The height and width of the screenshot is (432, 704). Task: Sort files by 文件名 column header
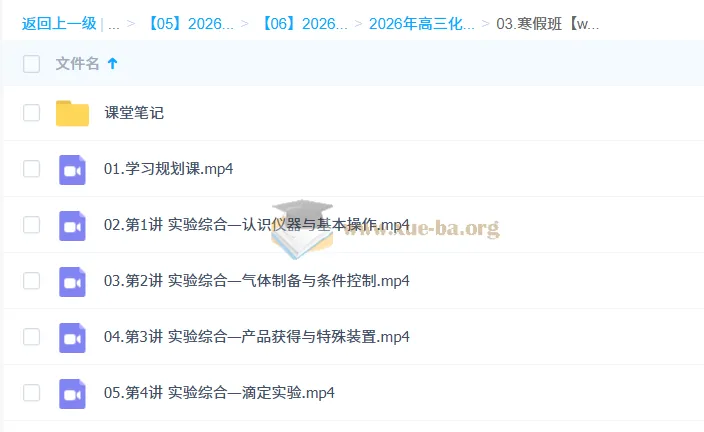point(77,64)
